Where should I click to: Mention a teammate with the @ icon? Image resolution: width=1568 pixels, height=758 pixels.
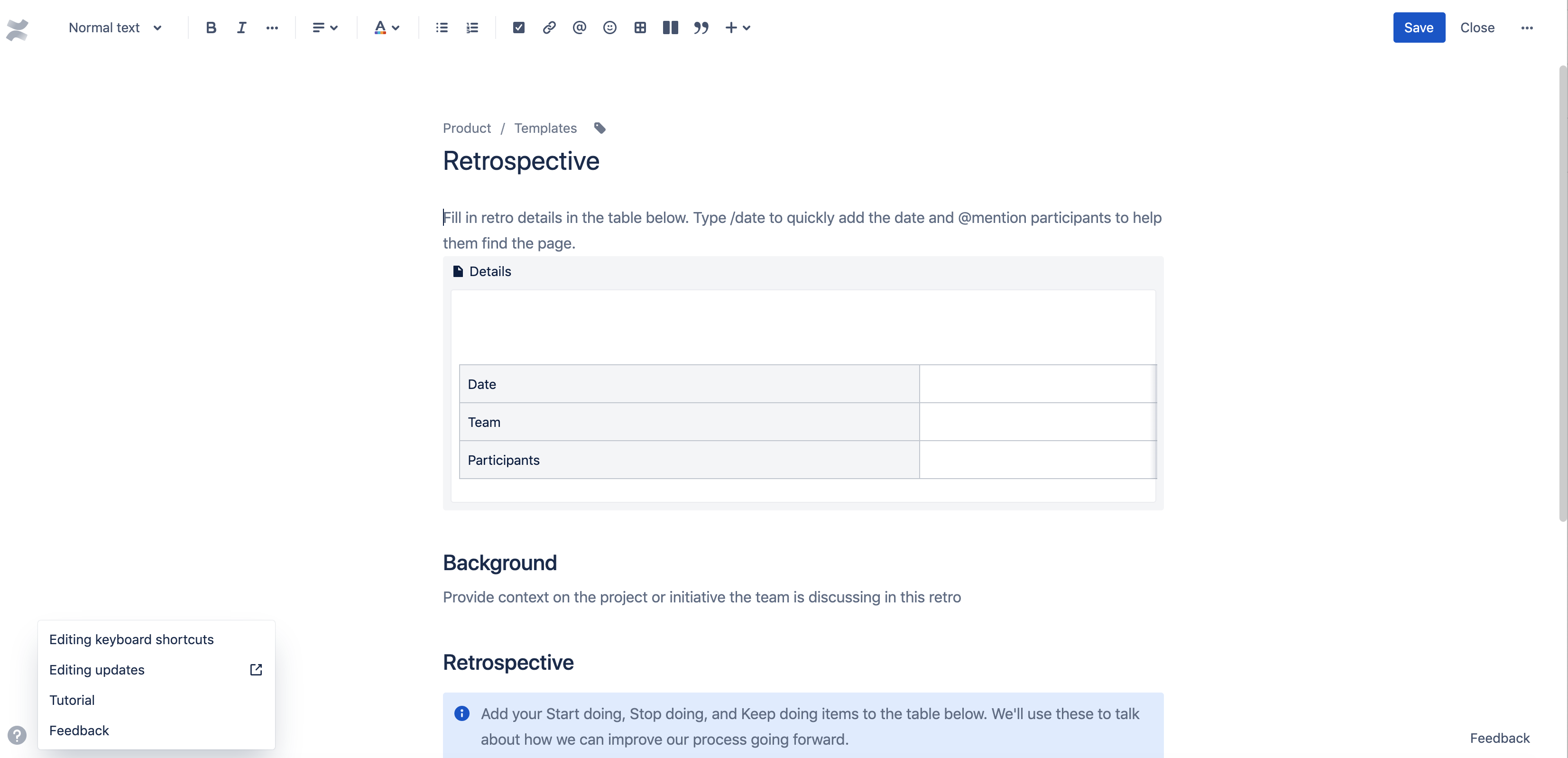pyautogui.click(x=579, y=28)
